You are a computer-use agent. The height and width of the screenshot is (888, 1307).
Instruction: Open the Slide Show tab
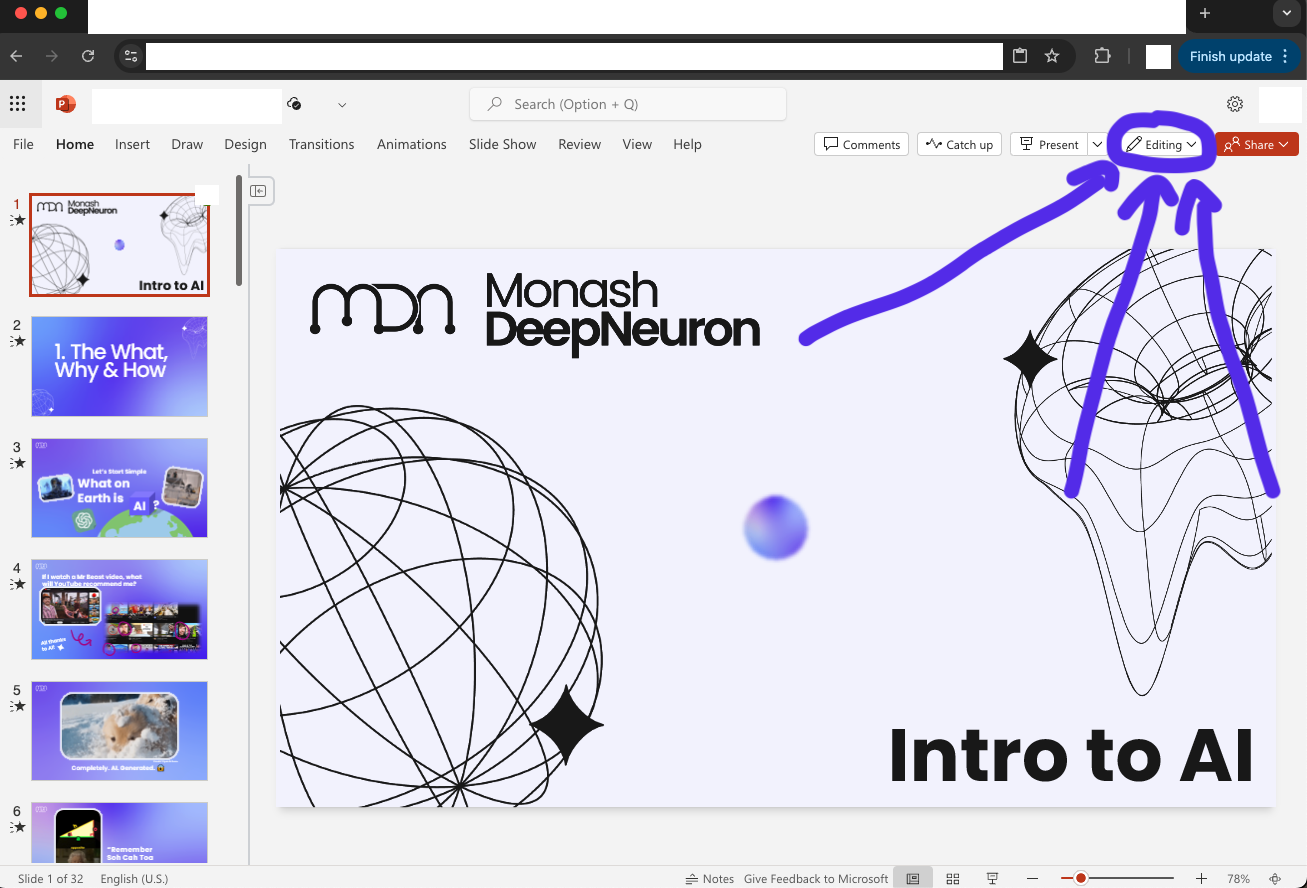click(x=502, y=144)
